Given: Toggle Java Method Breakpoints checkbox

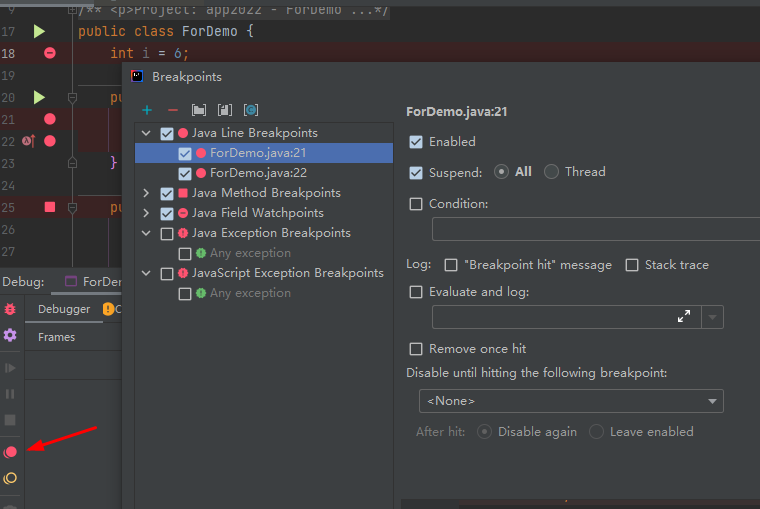Looking at the screenshot, I should coord(167,193).
